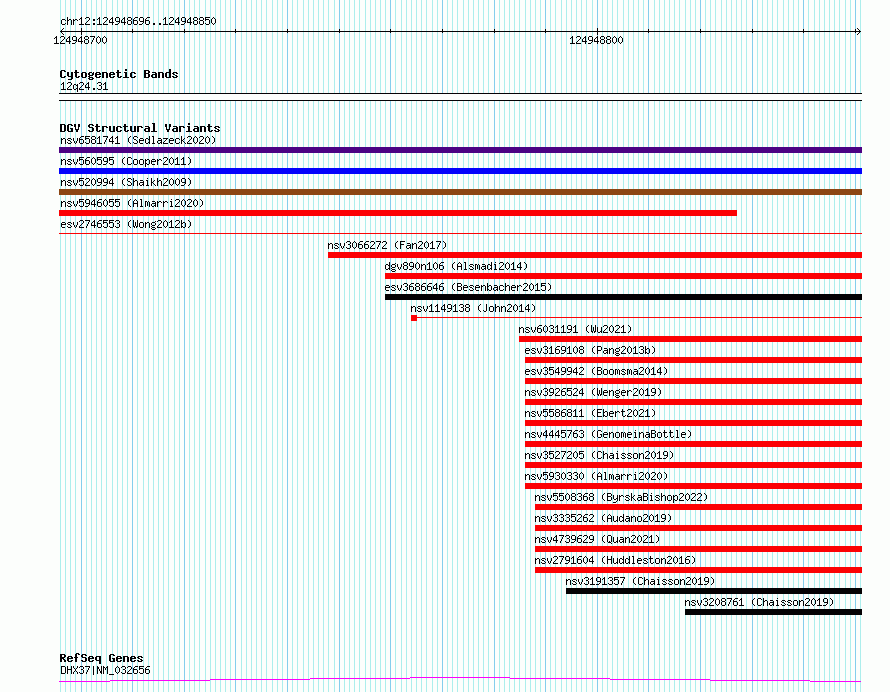This screenshot has width=890, height=692.
Task: Select the red nsv3066272 variant bar
Action: point(595,255)
